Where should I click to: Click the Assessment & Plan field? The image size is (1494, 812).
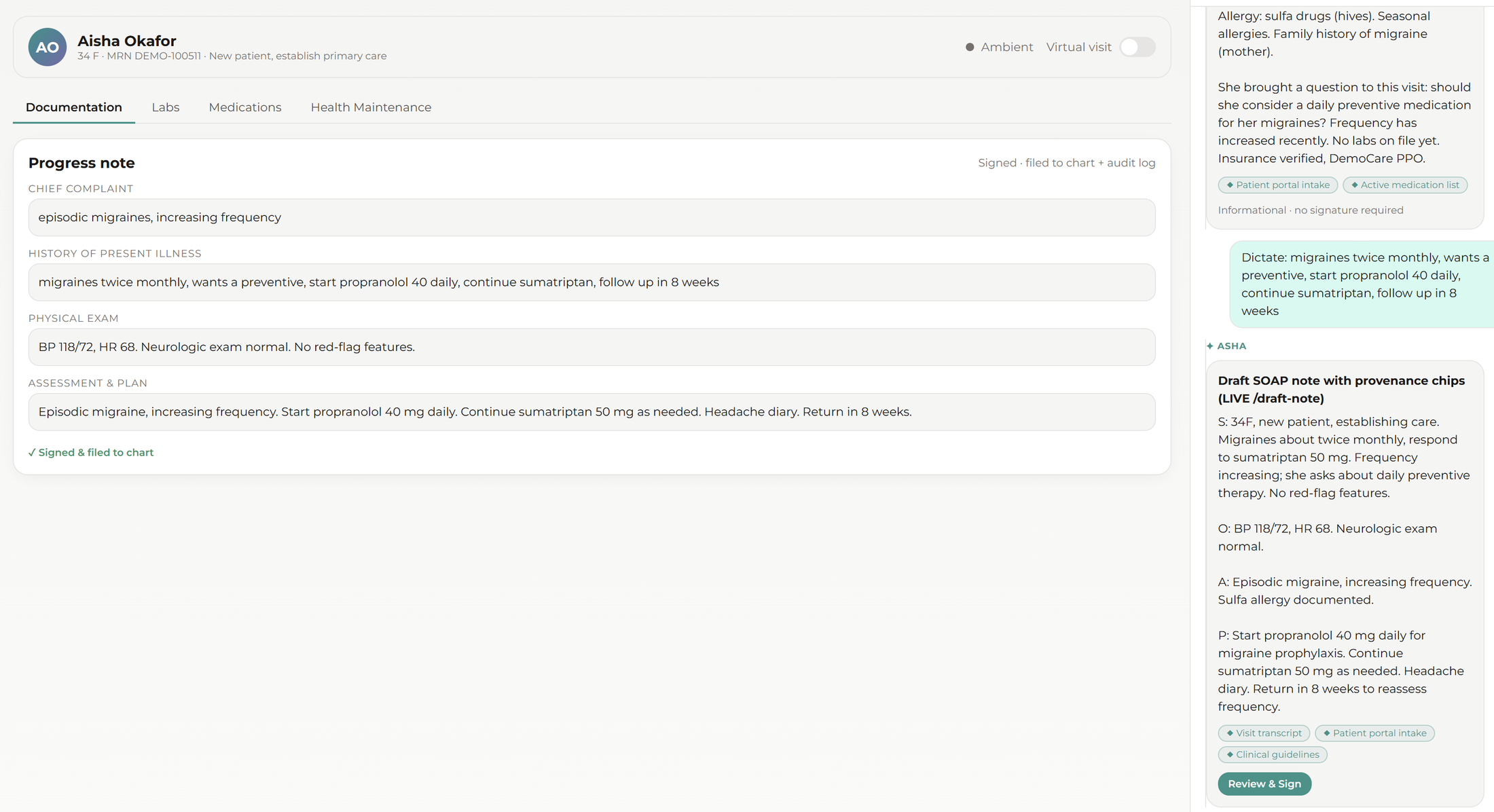(x=591, y=412)
